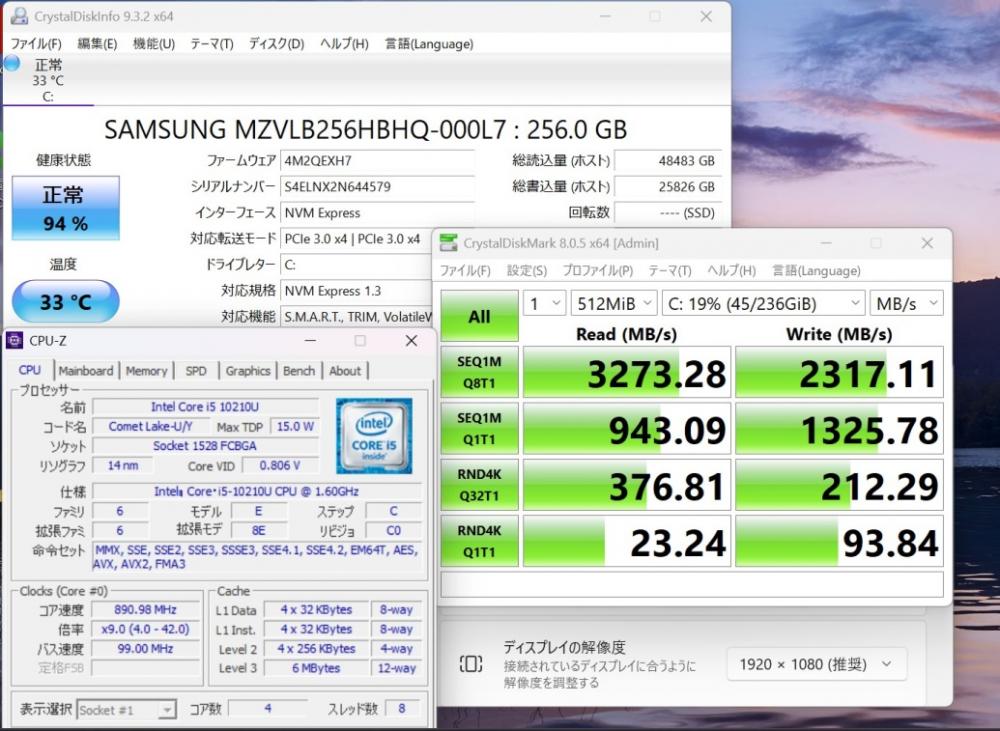The width and height of the screenshot is (1000, 731).
Task: Run the RND4K Q1T1 test
Action: 479,541
